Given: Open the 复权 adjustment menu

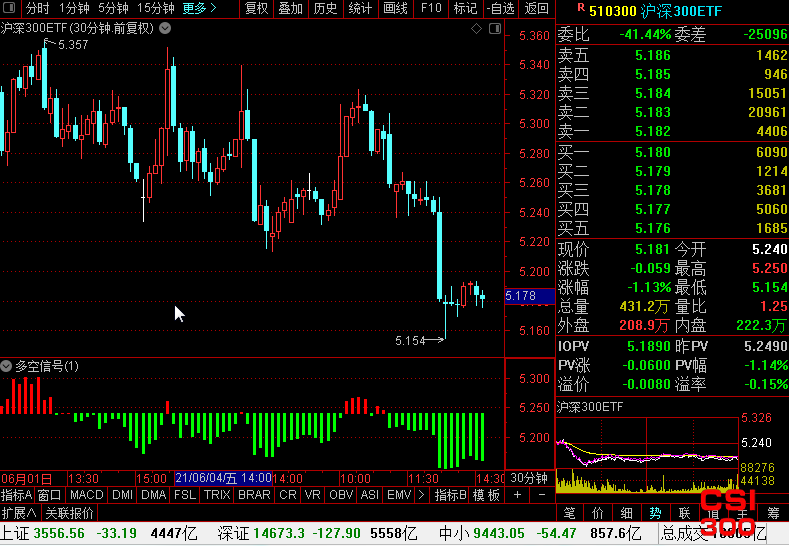Looking at the screenshot, I should tap(257, 8).
